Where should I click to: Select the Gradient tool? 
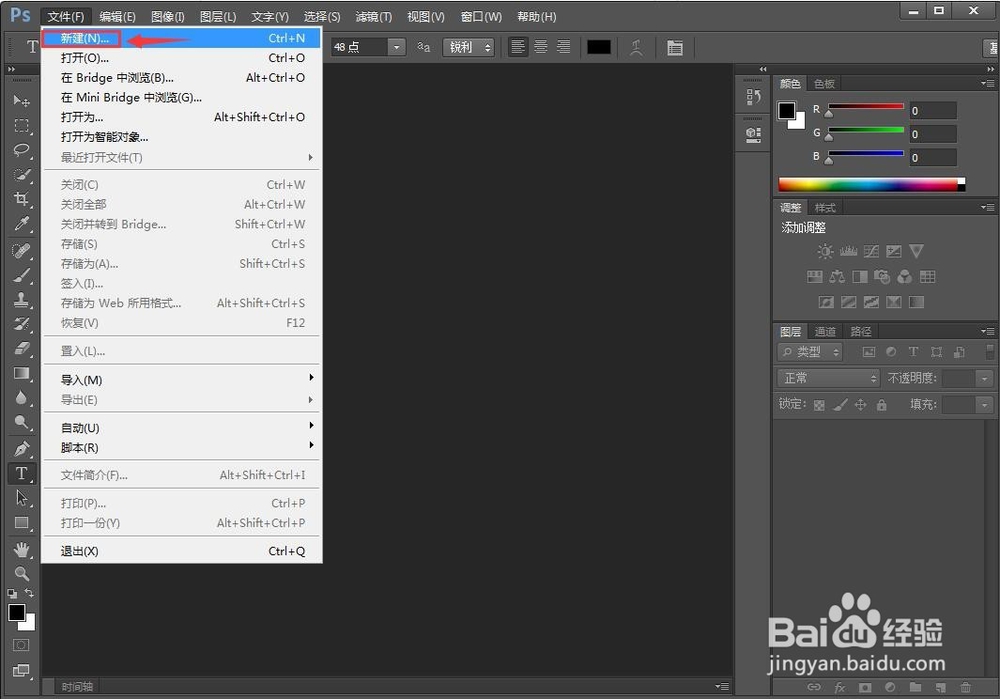tap(22, 373)
